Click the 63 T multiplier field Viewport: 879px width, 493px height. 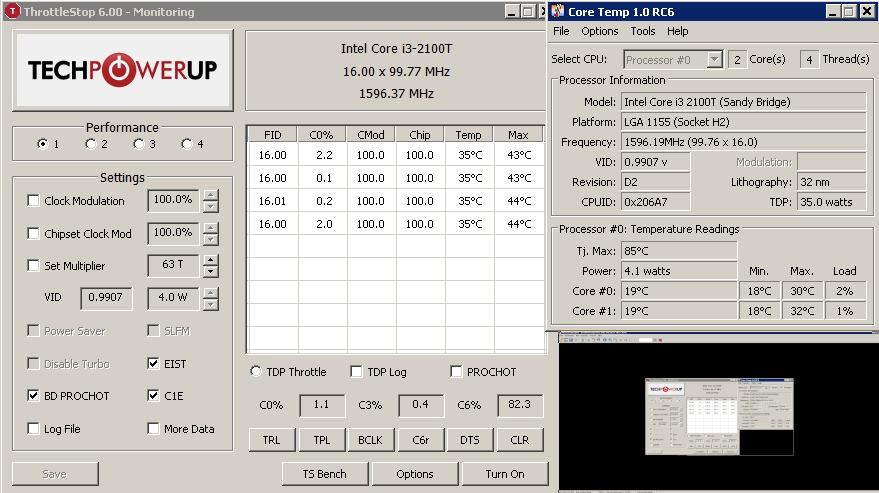coord(173,265)
